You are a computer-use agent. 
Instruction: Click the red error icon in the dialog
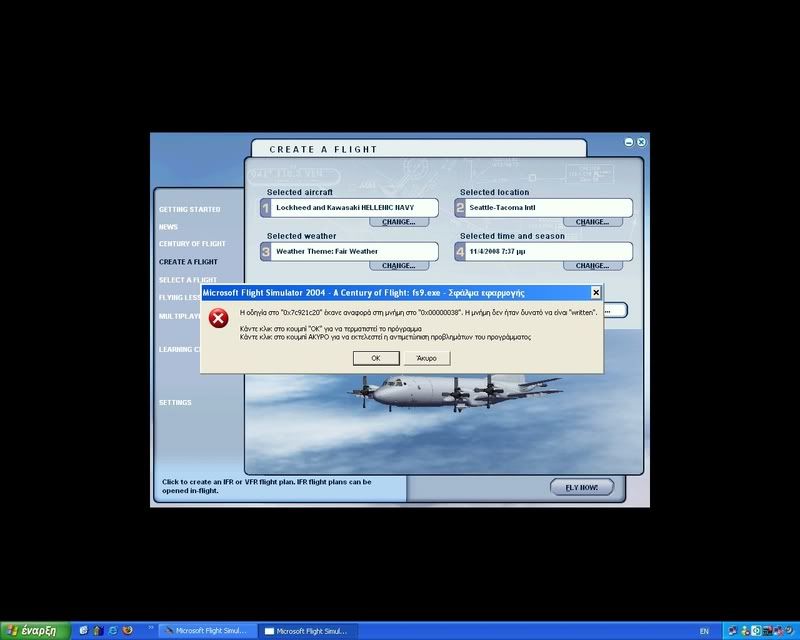pyautogui.click(x=218, y=318)
